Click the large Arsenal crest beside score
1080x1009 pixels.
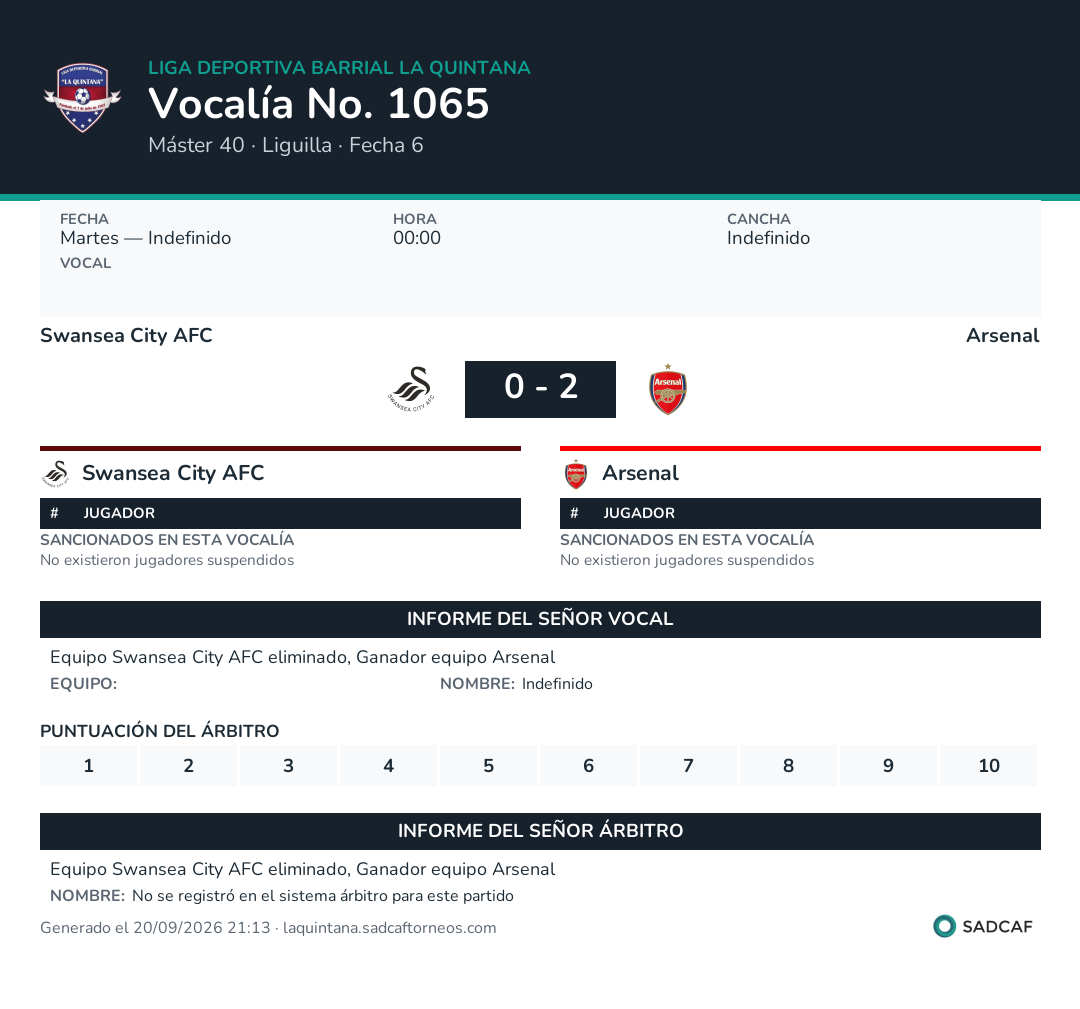[667, 389]
